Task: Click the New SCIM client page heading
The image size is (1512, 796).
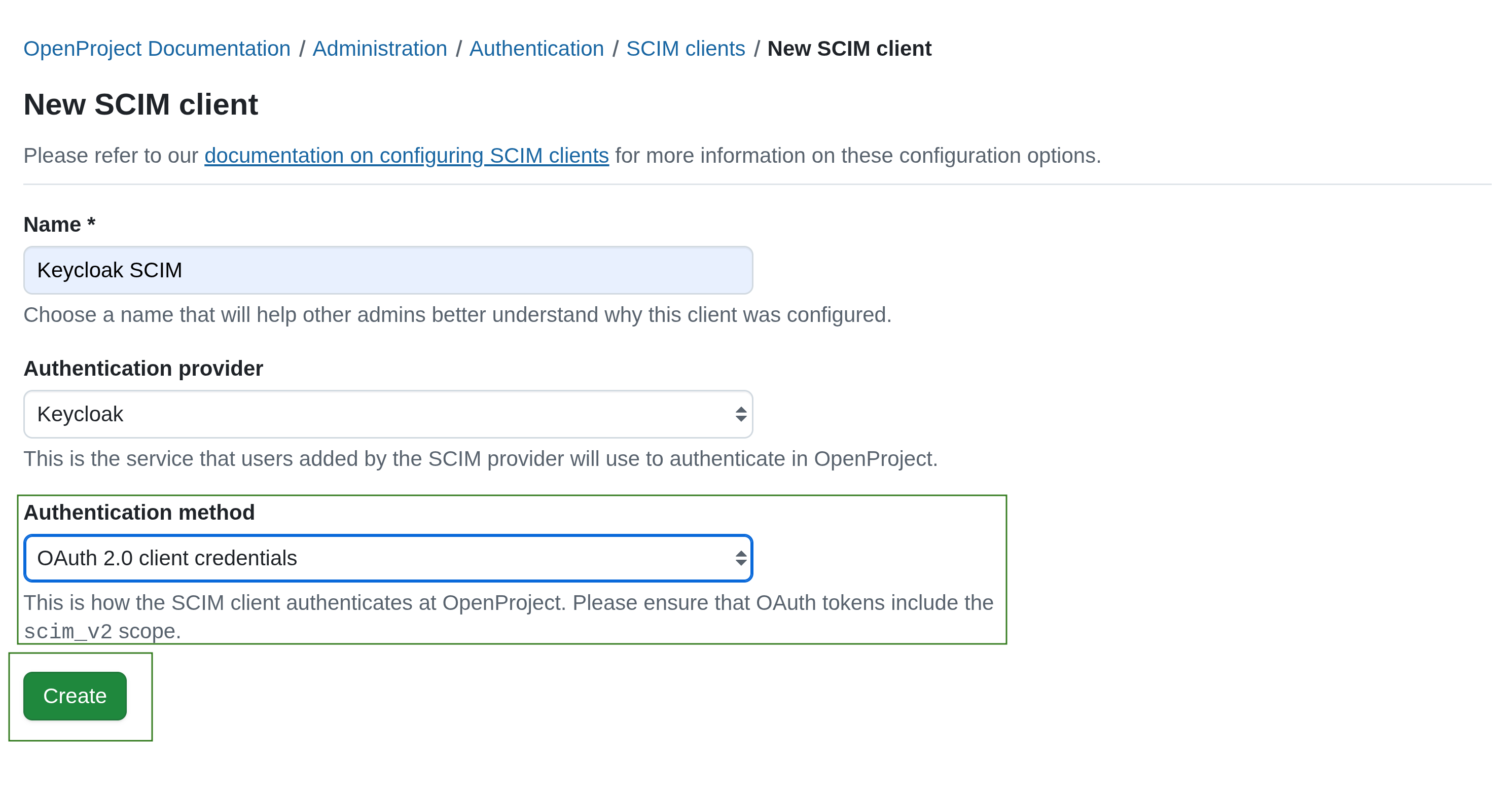Action: (x=140, y=104)
